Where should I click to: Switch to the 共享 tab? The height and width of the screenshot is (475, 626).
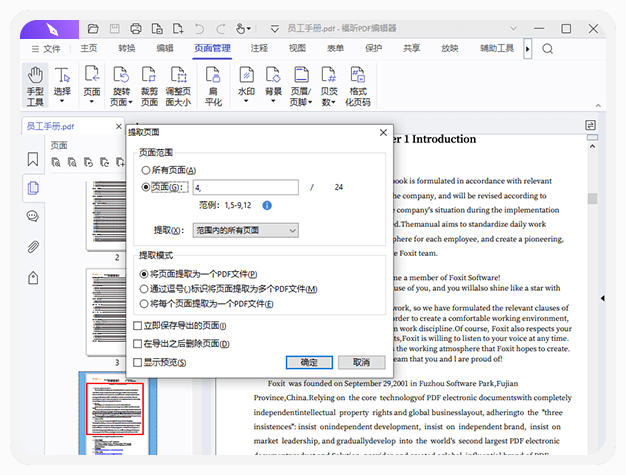[x=411, y=48]
